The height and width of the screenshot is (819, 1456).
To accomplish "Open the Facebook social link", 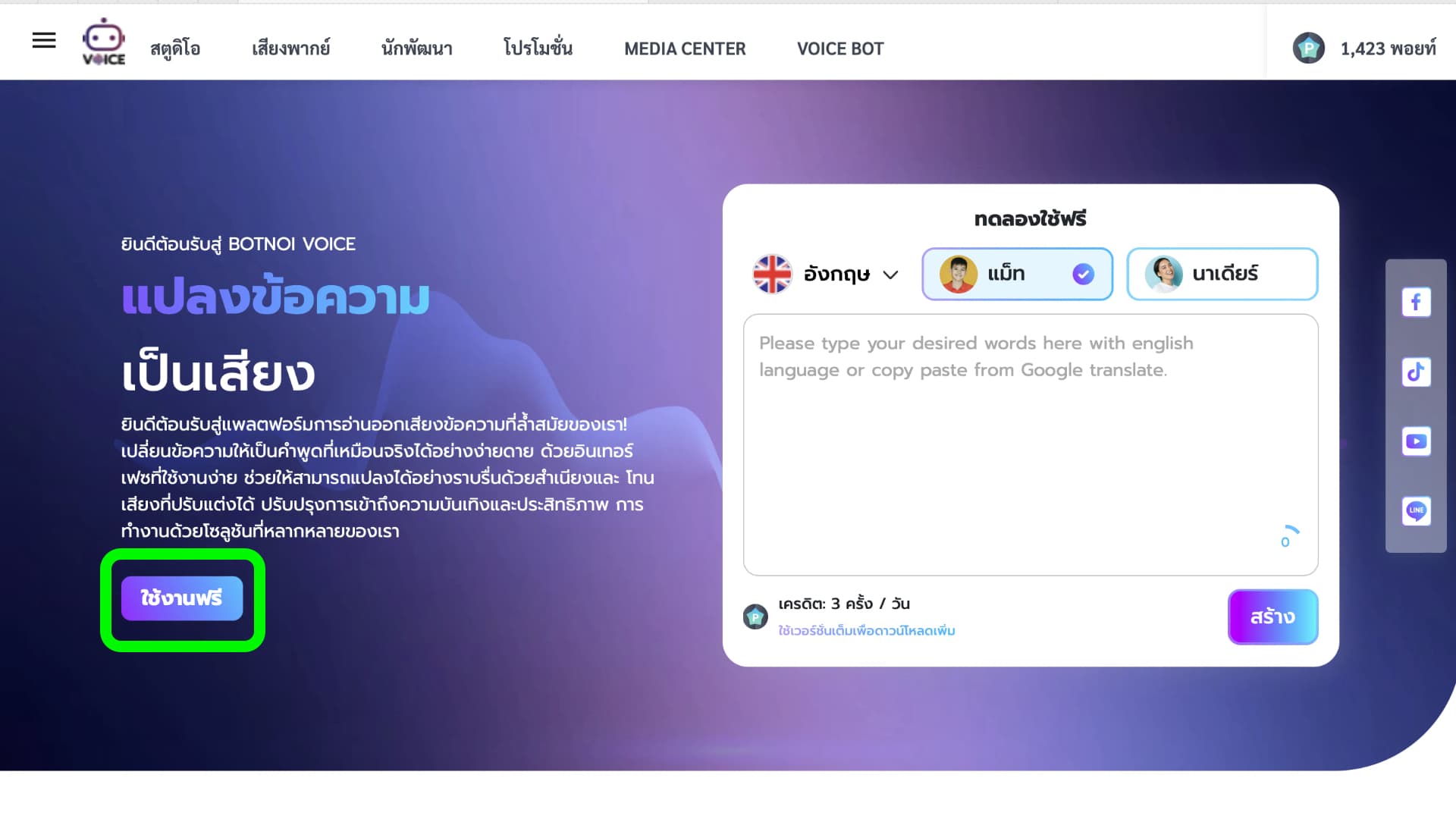I will [x=1416, y=303].
